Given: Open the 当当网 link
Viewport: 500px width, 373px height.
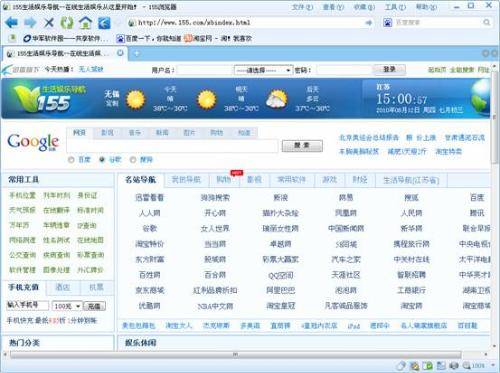Looking at the screenshot, I should point(215,244).
